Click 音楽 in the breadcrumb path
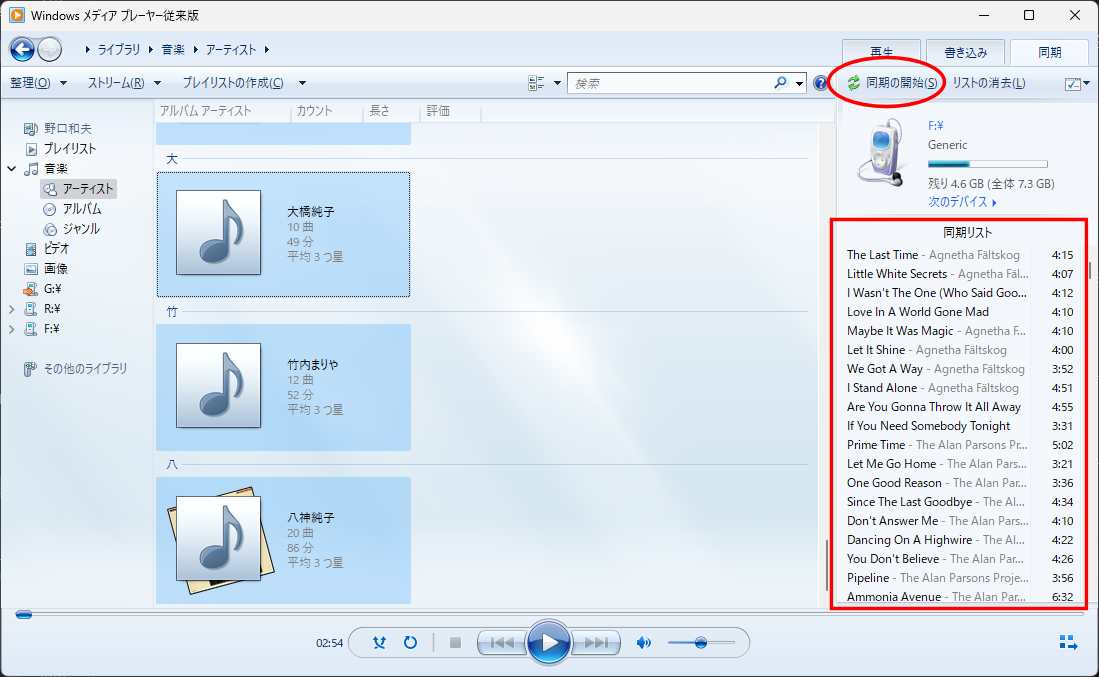Screen dimensions: 1099x677 [x=173, y=50]
